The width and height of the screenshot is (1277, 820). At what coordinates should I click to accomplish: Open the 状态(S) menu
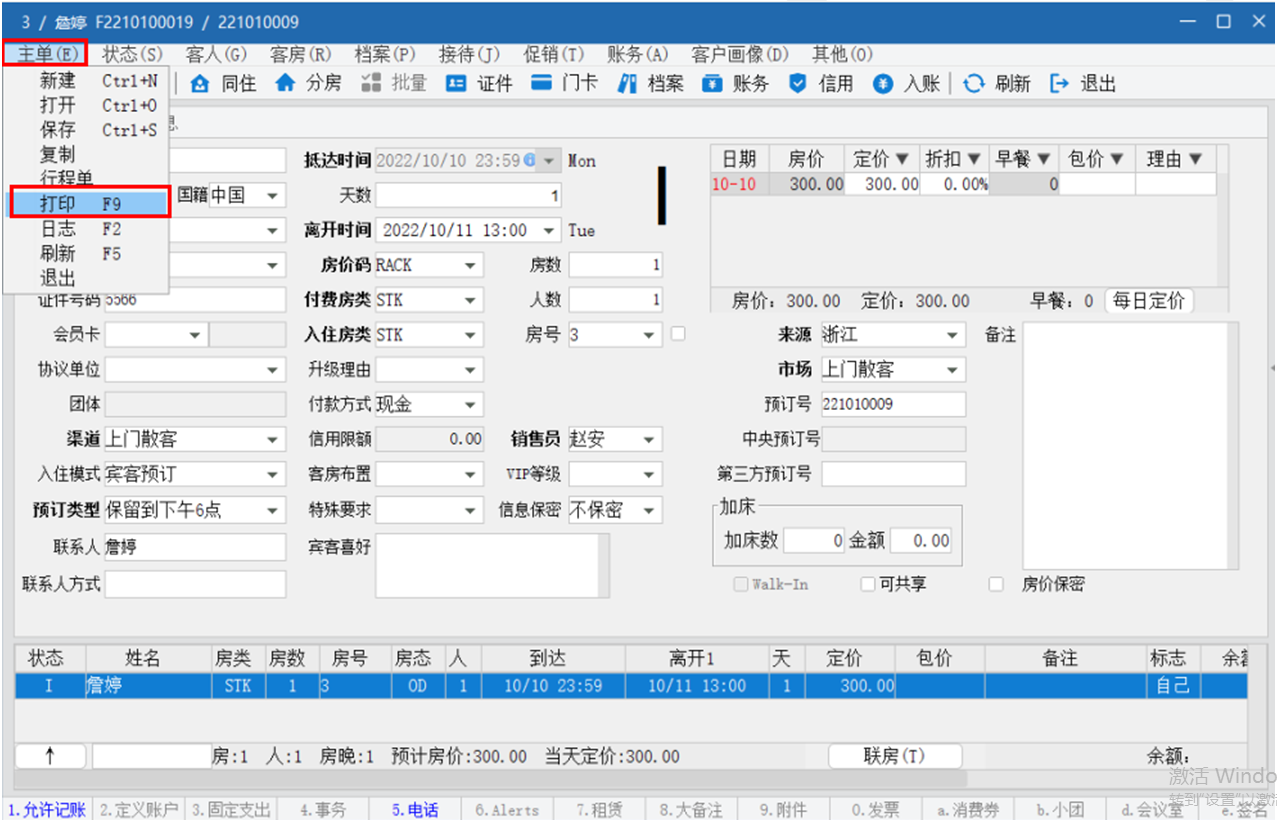tap(133, 54)
